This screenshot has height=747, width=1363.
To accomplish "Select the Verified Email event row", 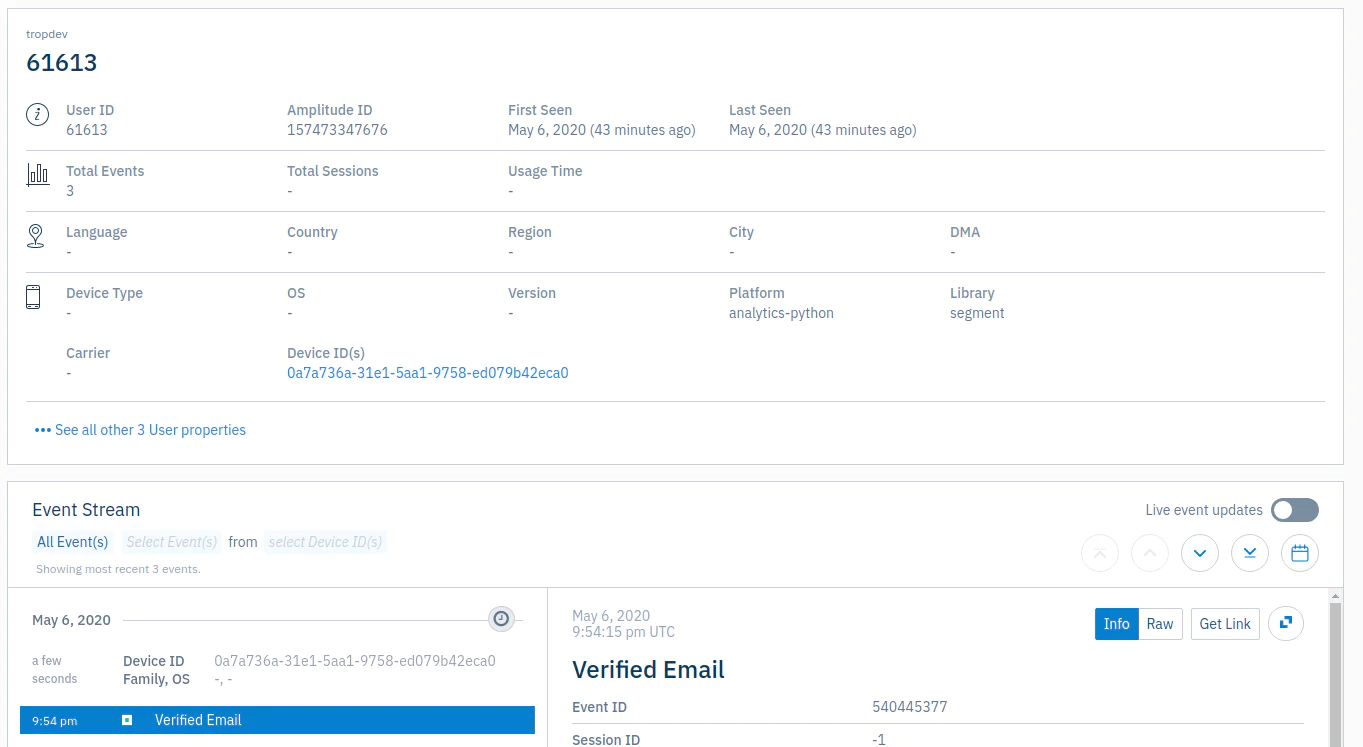I will [x=277, y=720].
